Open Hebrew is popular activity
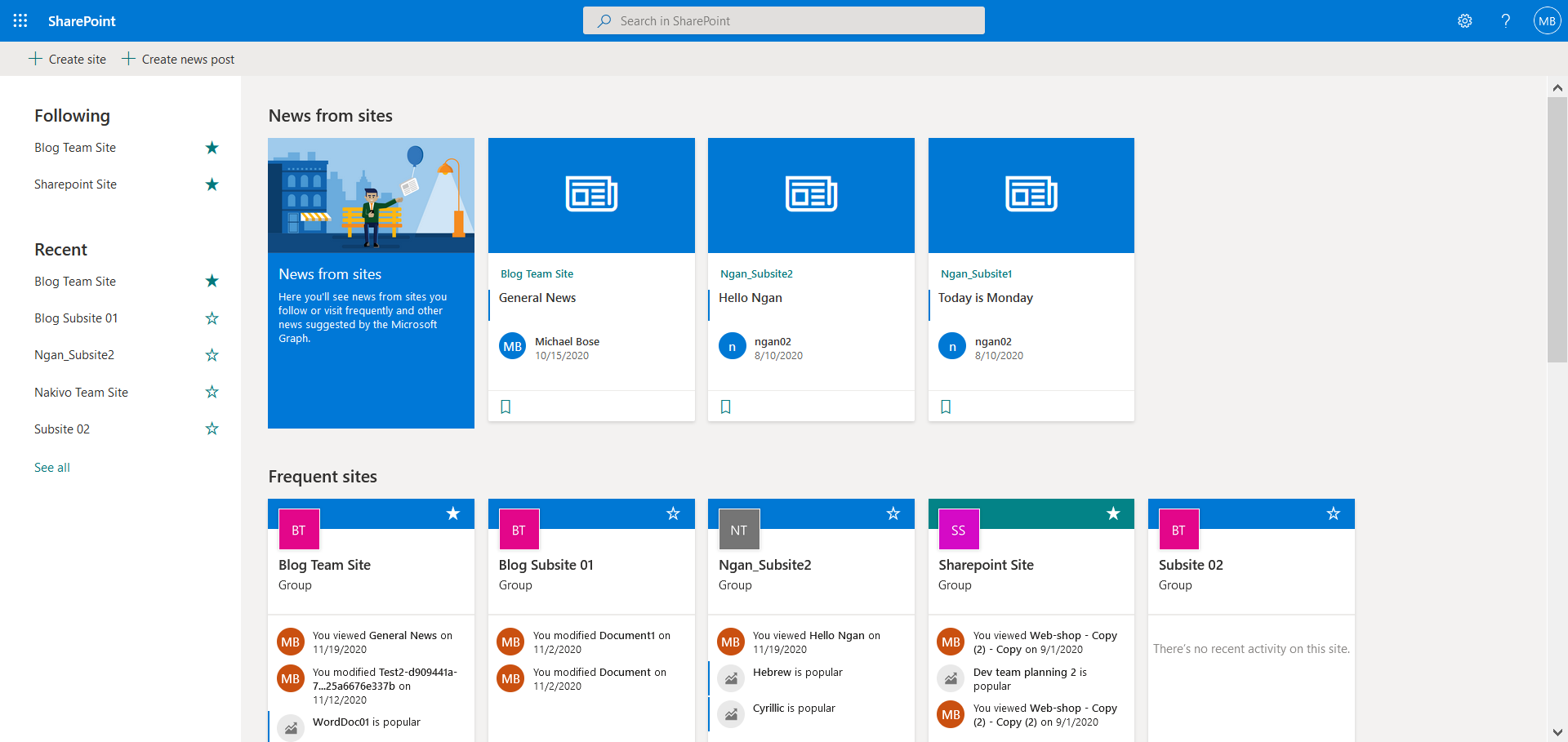Image resolution: width=1568 pixels, height=742 pixels. point(797,673)
